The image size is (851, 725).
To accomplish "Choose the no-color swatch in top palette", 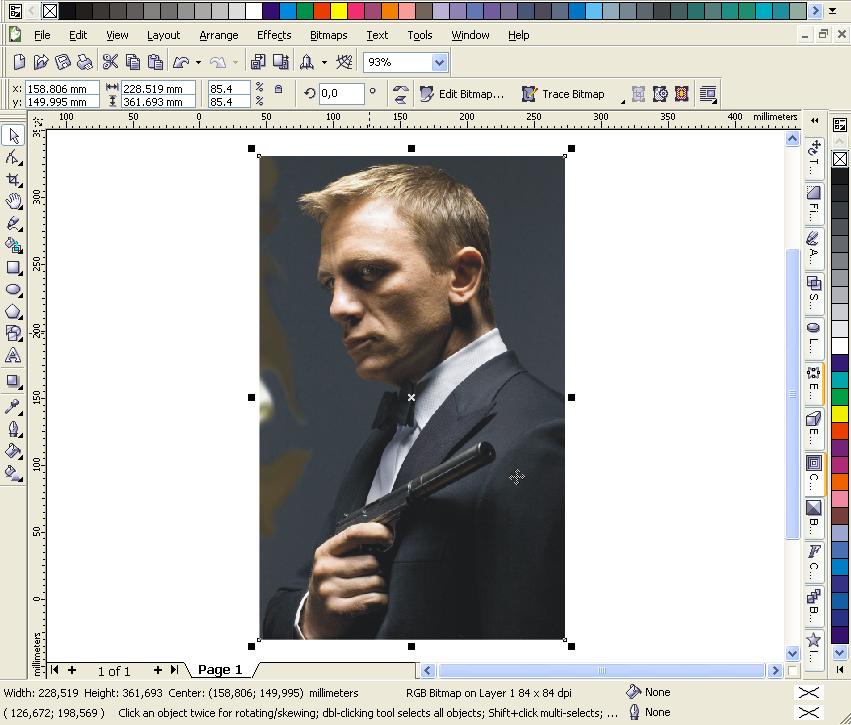I will click(50, 11).
